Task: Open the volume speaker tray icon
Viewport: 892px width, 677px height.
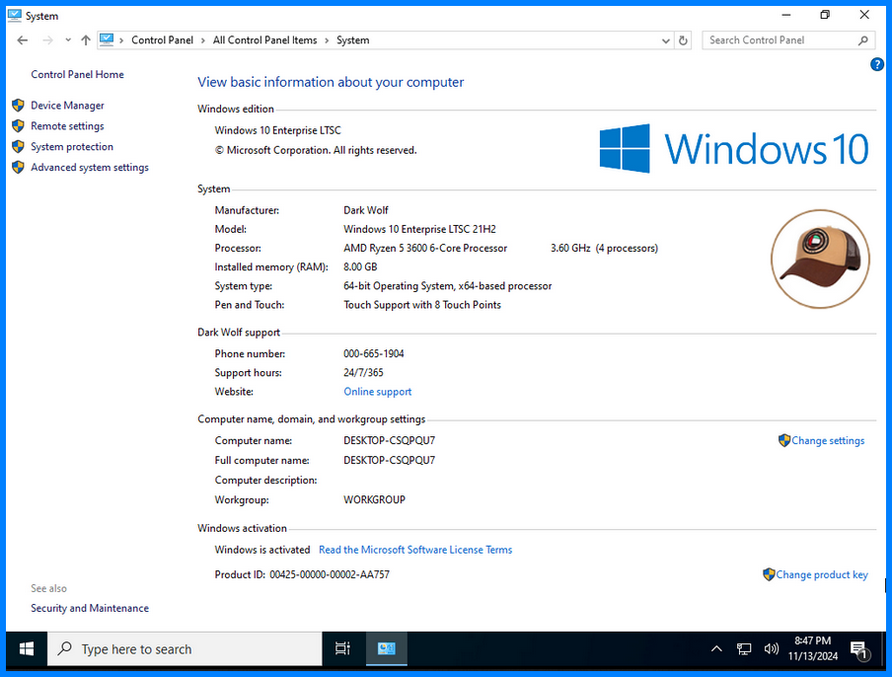Action: click(771, 649)
